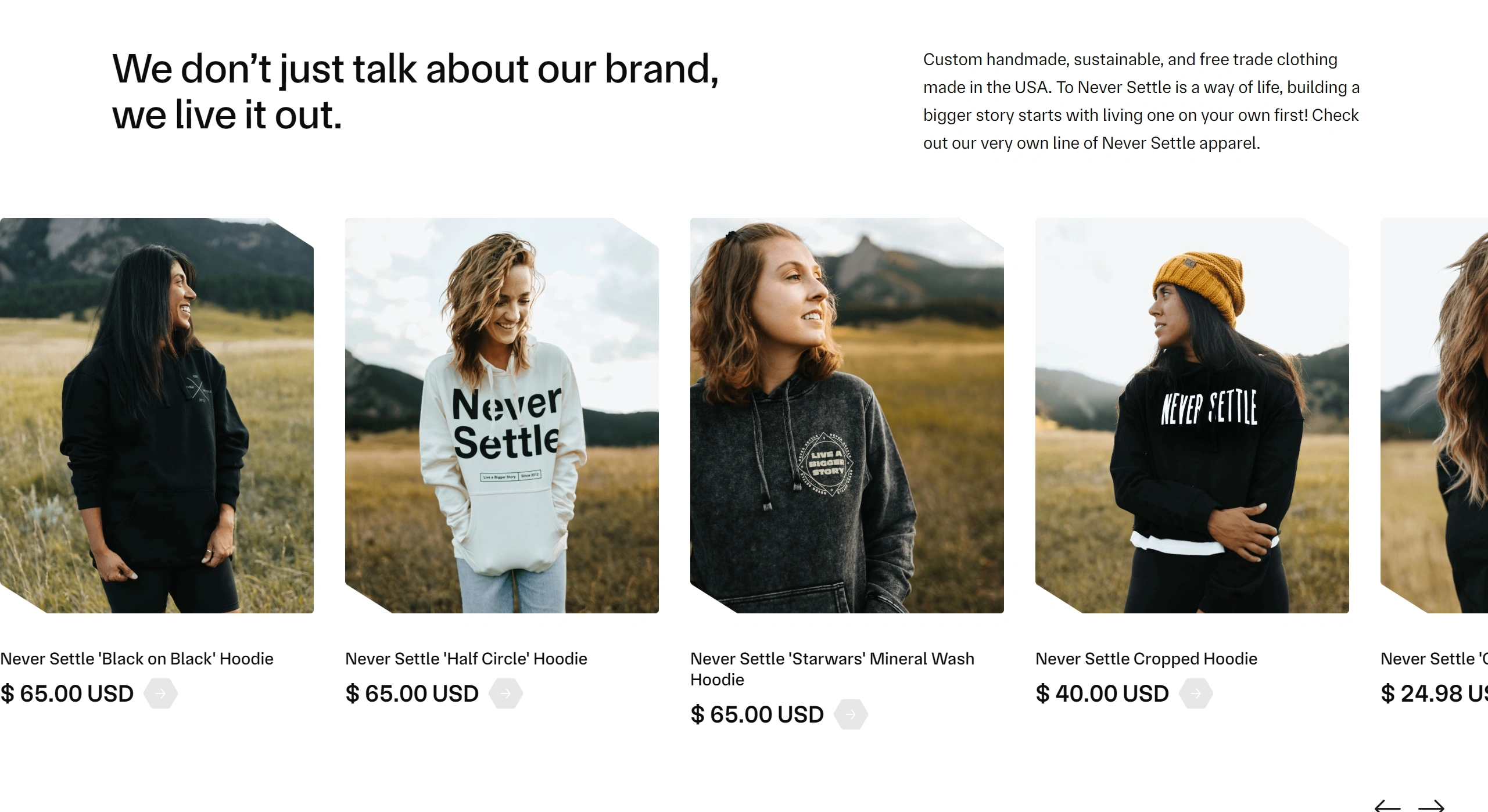Click the arrow icon beside 'Starwars' Mineral Wash price
Image resolution: width=1488 pixels, height=812 pixels.
coord(851,714)
